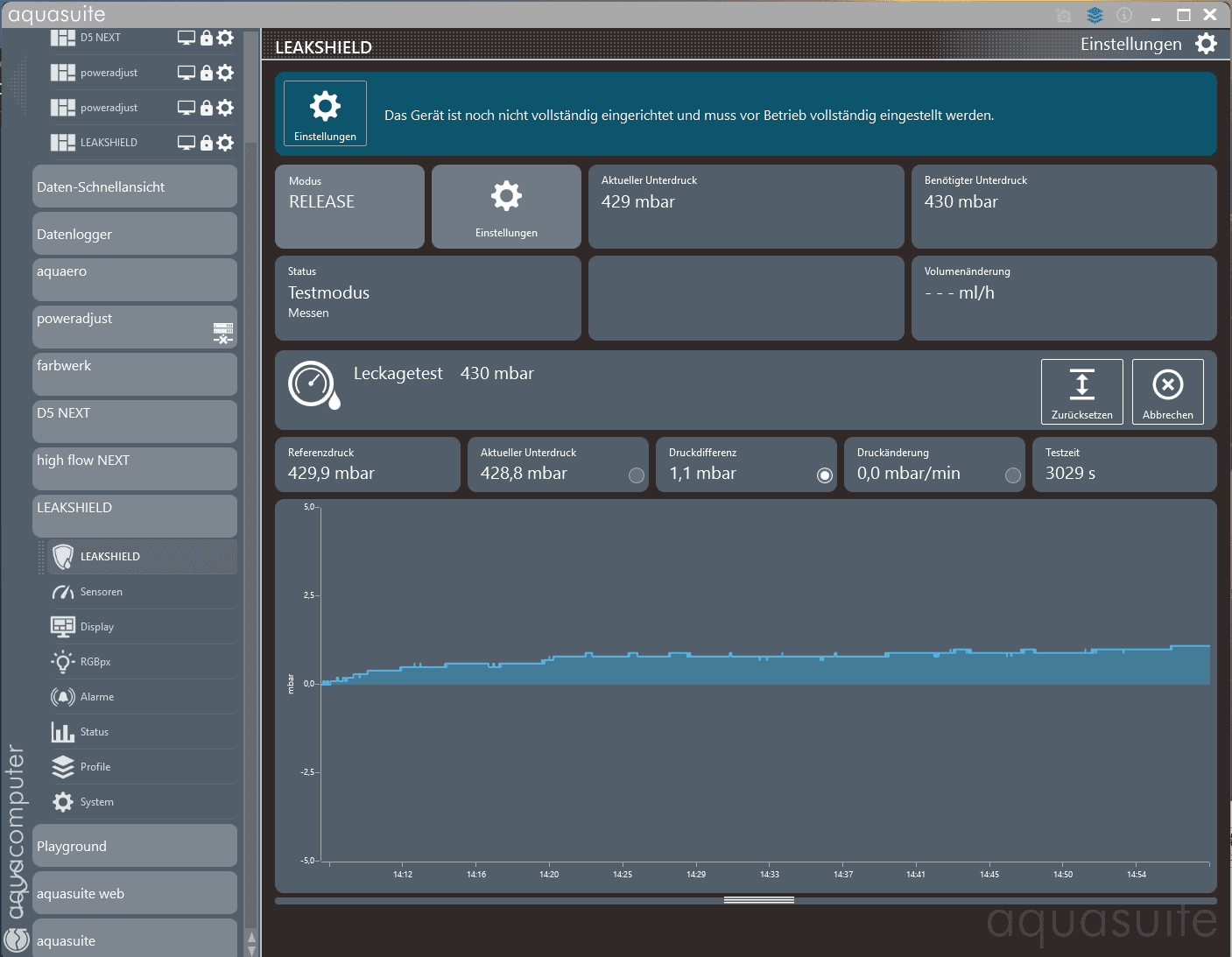Click the Einstellungen gear in LEAKSHIELD header bar

(x=1206, y=44)
